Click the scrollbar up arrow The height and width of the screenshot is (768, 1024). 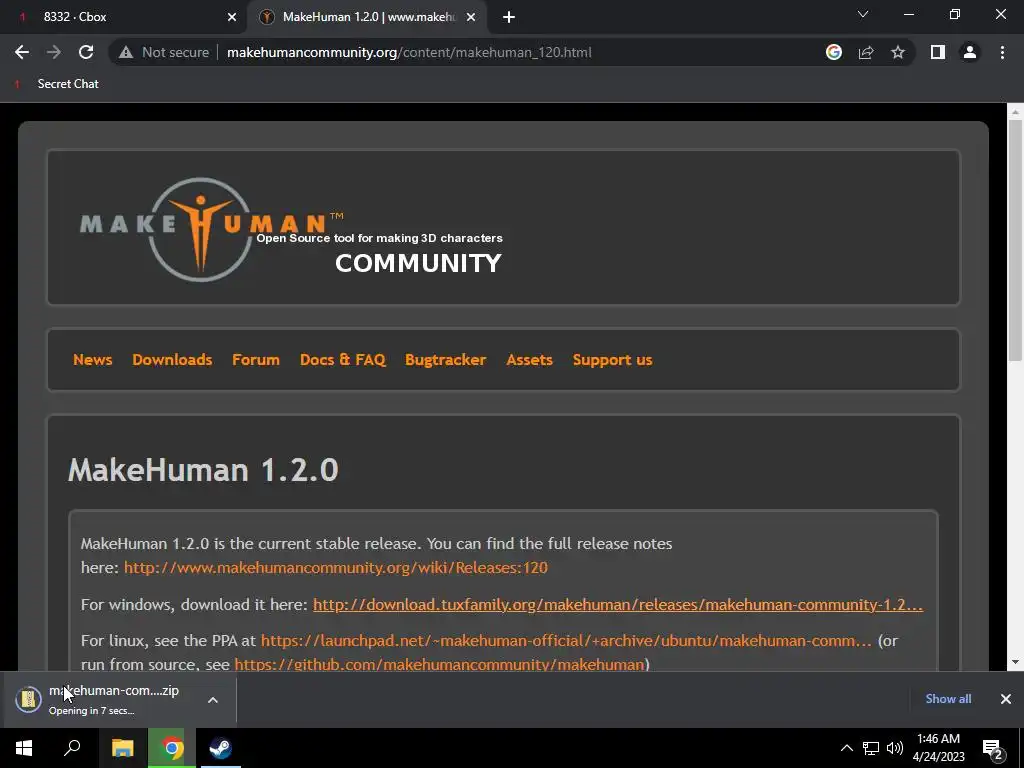tap(1015, 112)
